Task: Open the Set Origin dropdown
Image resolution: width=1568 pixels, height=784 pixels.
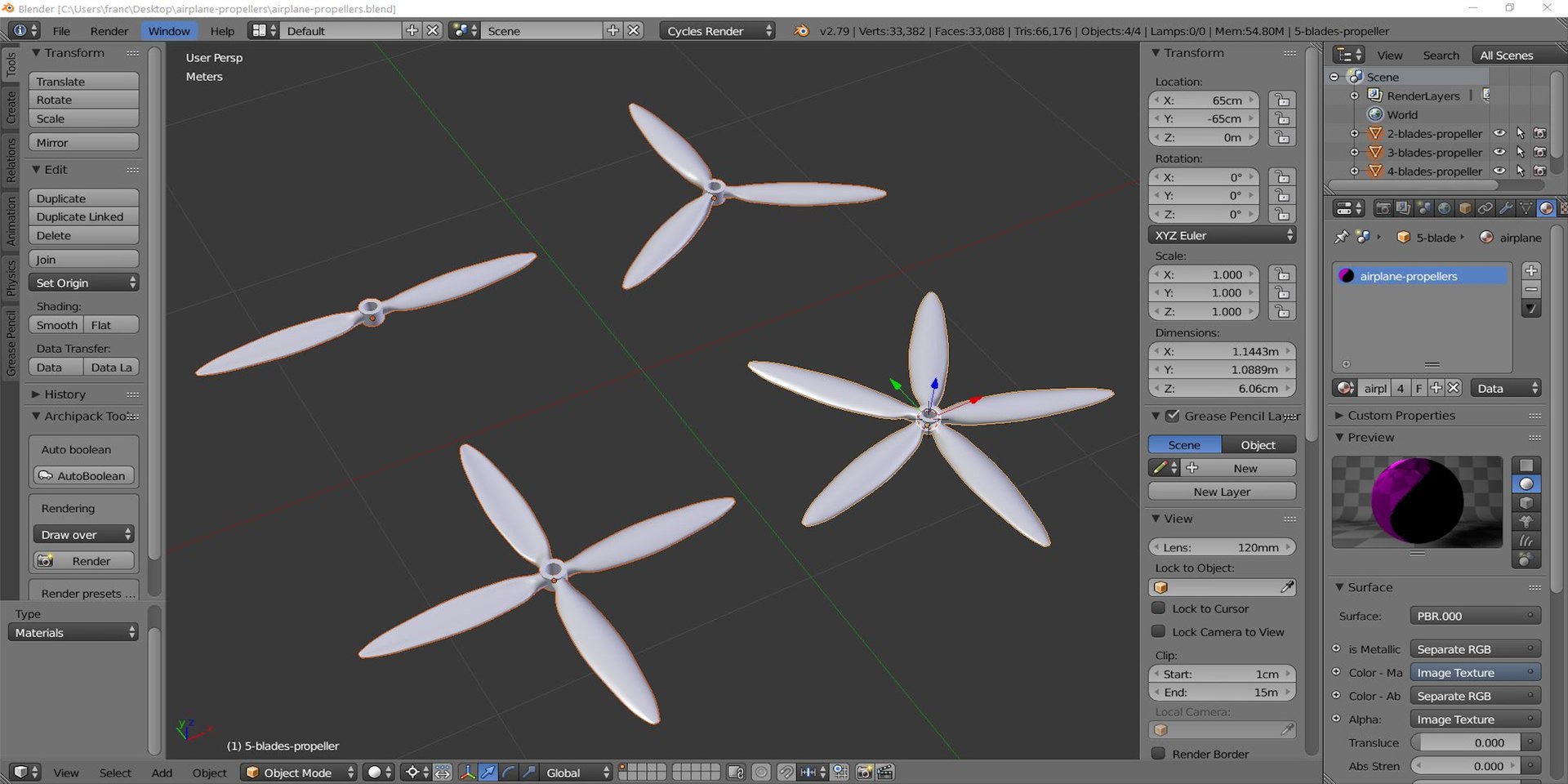Action: pyautogui.click(x=83, y=283)
